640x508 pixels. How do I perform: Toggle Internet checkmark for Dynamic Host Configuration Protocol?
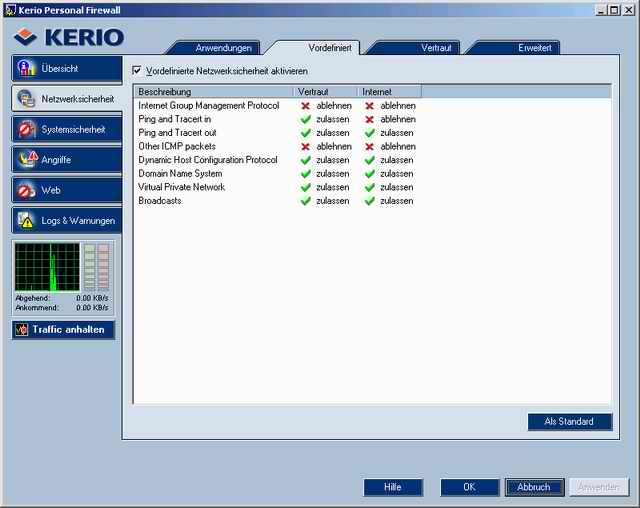click(369, 160)
